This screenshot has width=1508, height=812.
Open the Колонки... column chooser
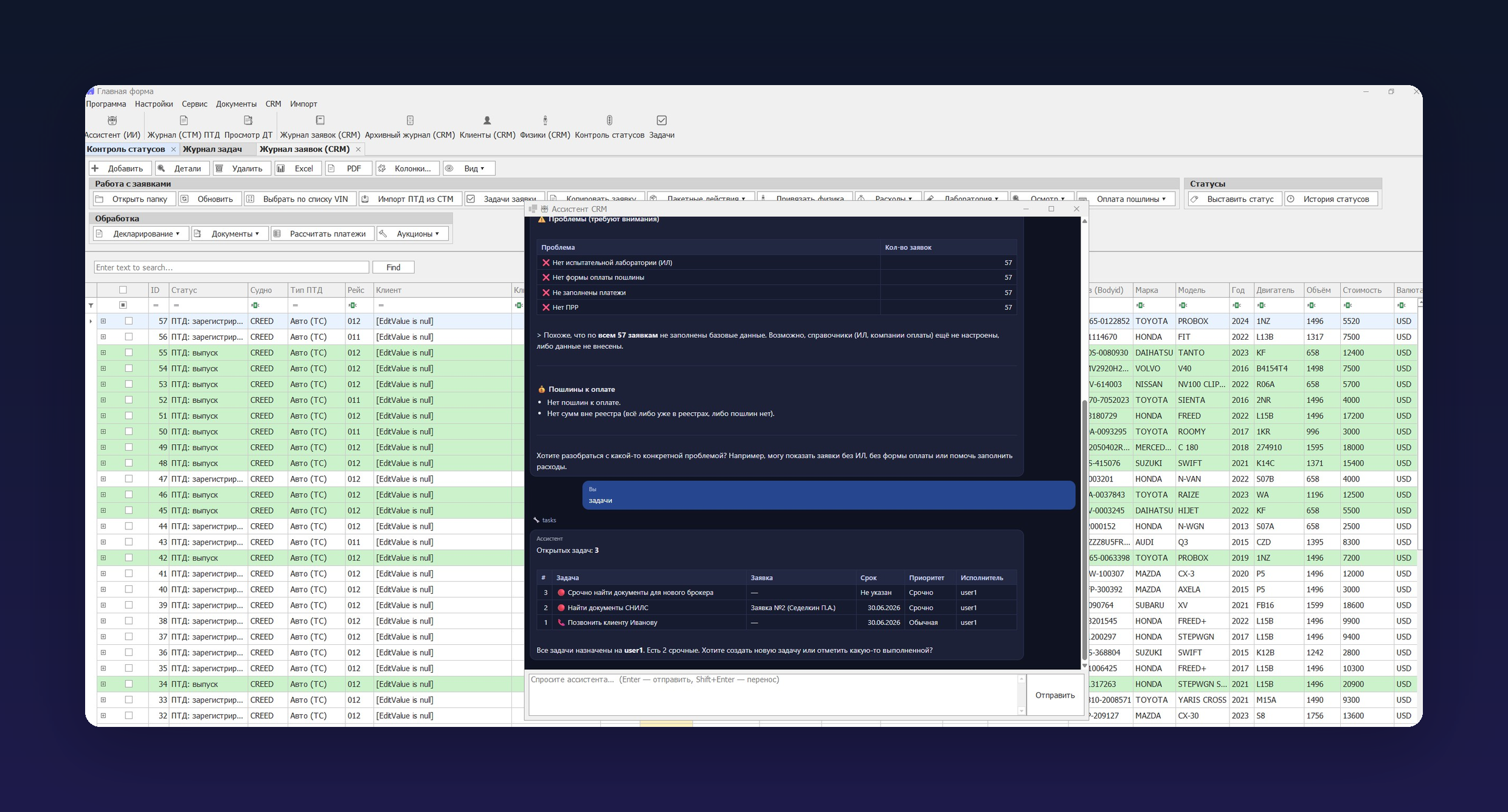[407, 168]
